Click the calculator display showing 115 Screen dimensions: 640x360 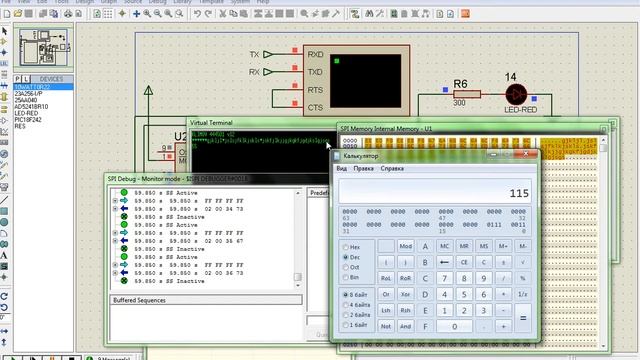click(435, 192)
